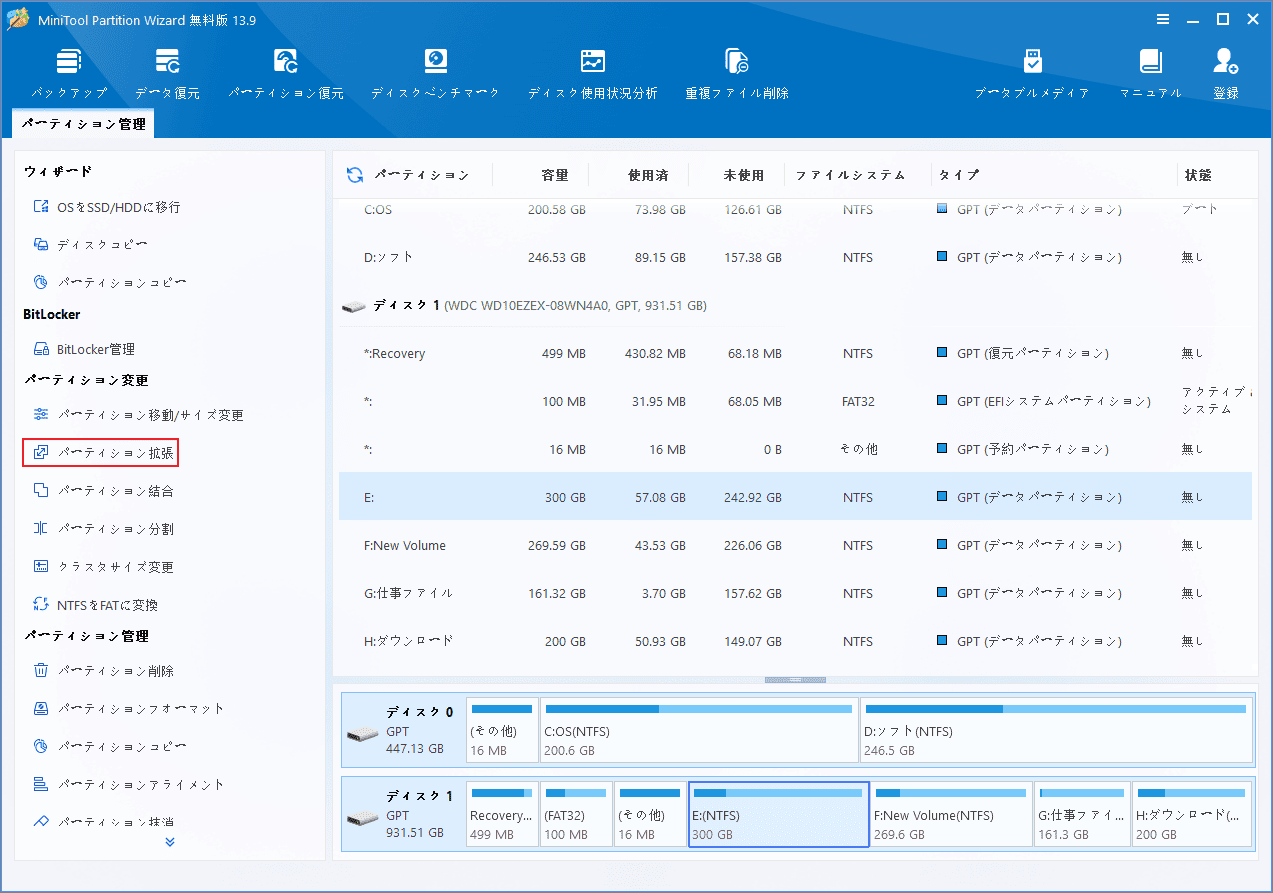Image resolution: width=1273 pixels, height=893 pixels.
Task: Sort by ファイルシステム column header
Action: point(850,175)
